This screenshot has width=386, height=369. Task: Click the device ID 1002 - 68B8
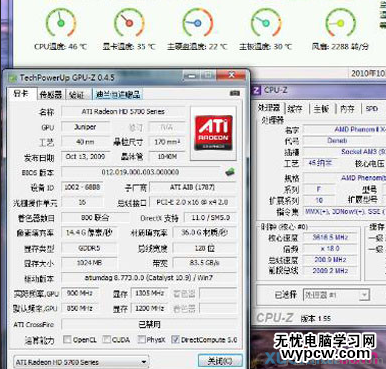pos(82,187)
